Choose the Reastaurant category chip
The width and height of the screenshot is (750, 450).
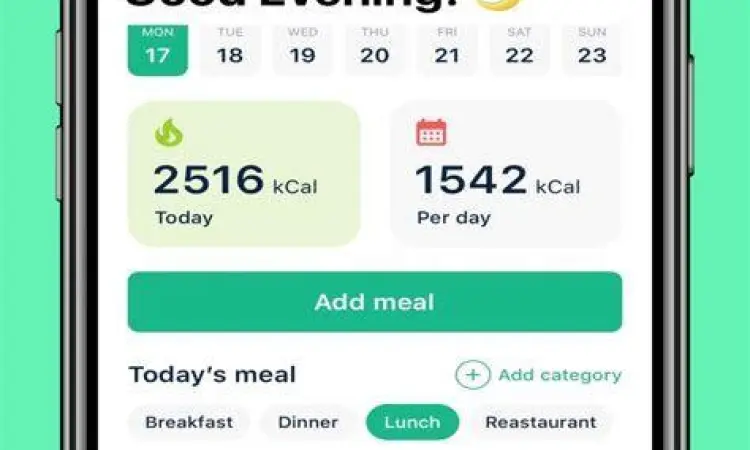tap(540, 422)
